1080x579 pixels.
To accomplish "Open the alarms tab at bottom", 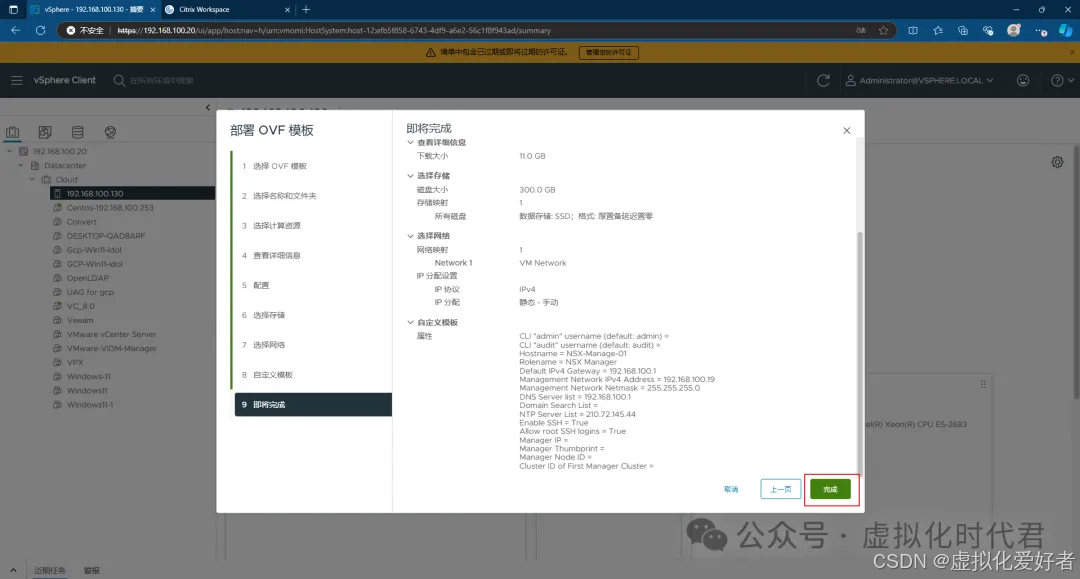I will [x=92, y=570].
